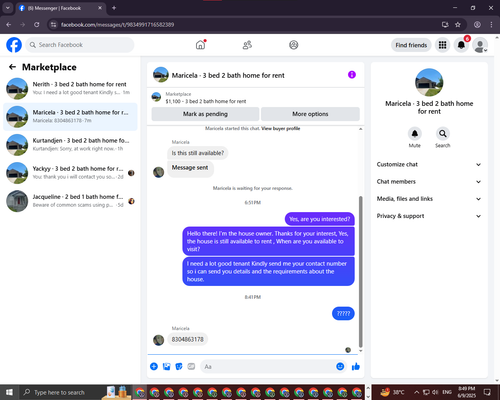The image size is (500, 400).
Task: Click the 'Is this still available?' message
Action: [198, 153]
